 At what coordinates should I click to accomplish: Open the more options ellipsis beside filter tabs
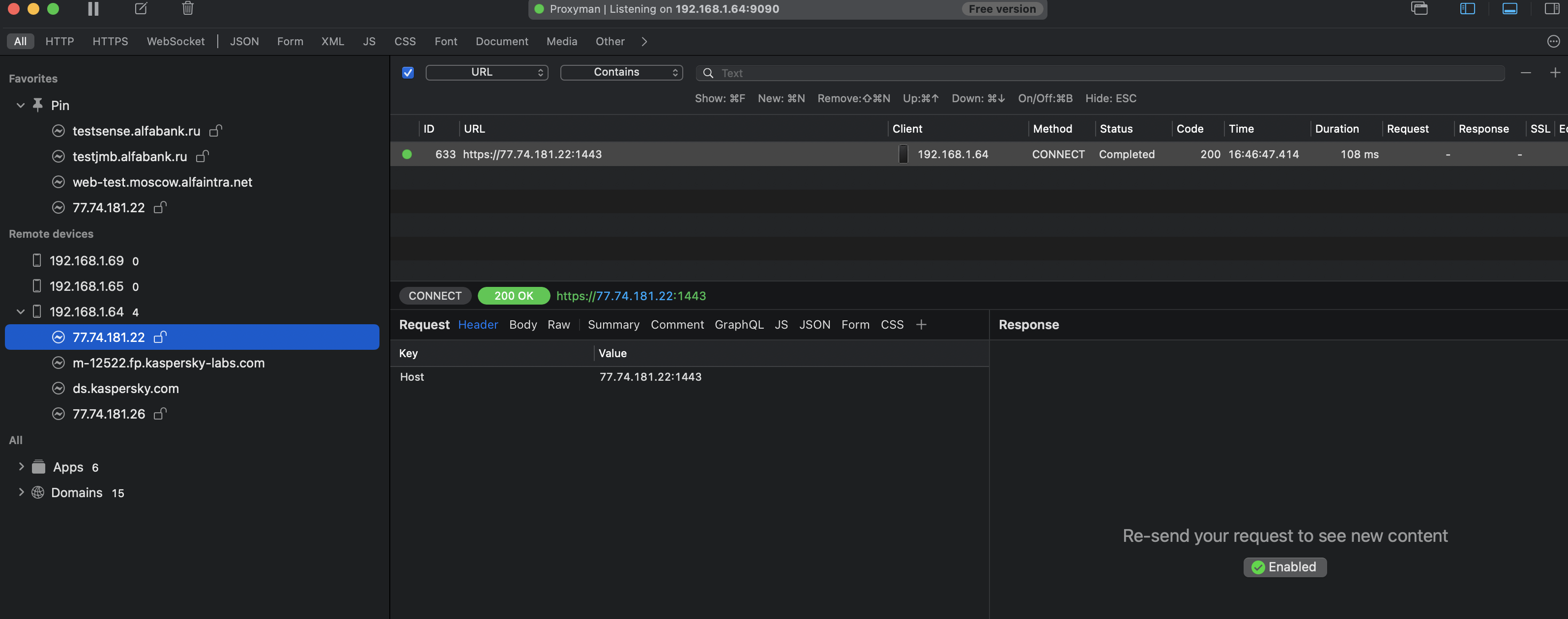pyautogui.click(x=1552, y=41)
